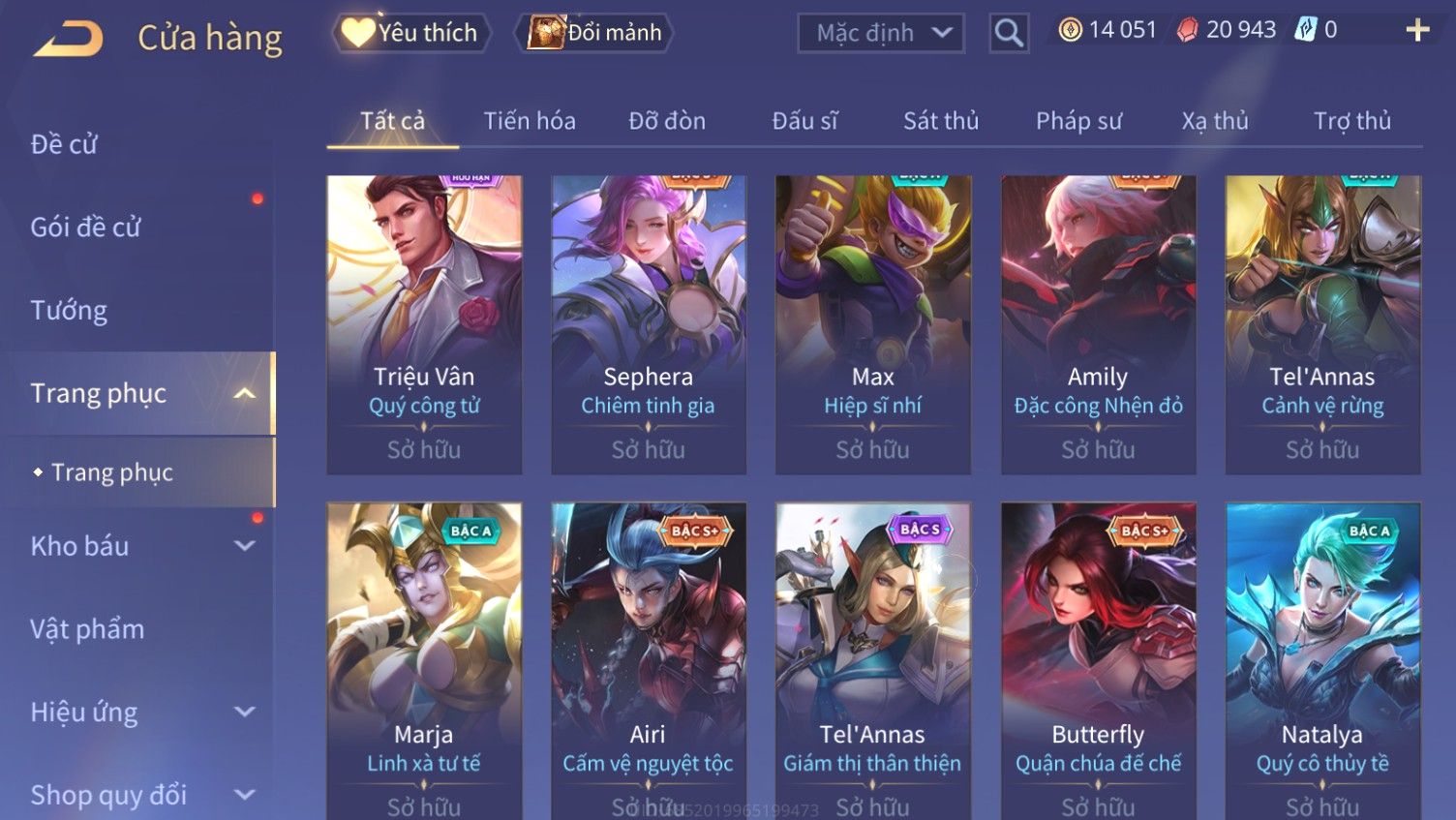Expand Shop quy đổi section

click(x=245, y=795)
